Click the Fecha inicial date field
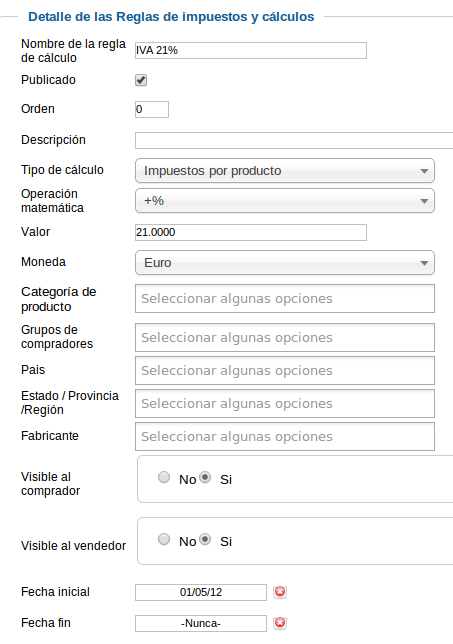The height and width of the screenshot is (644, 453). pos(201,592)
